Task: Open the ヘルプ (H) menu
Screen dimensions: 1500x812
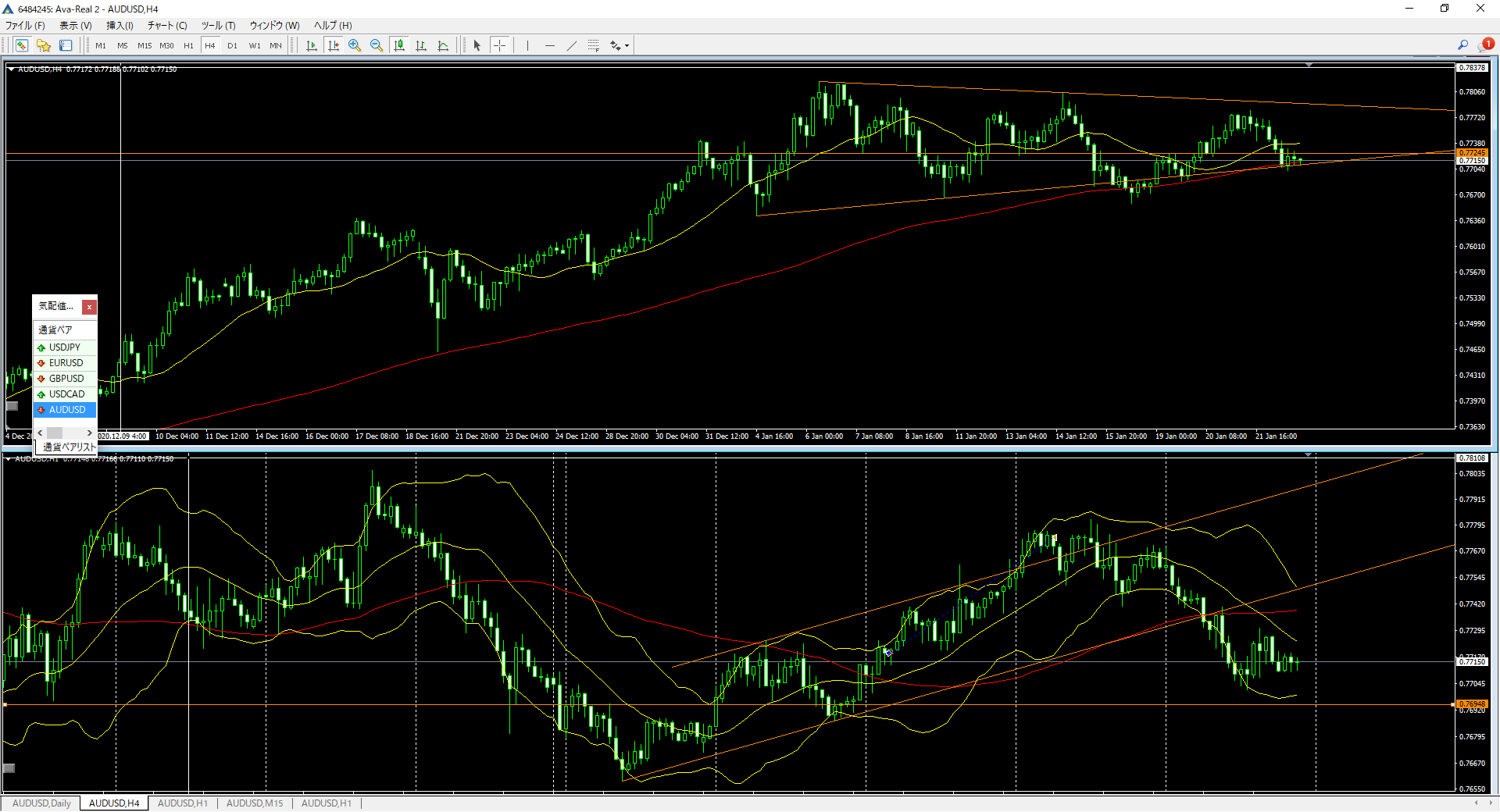Action: [x=333, y=26]
